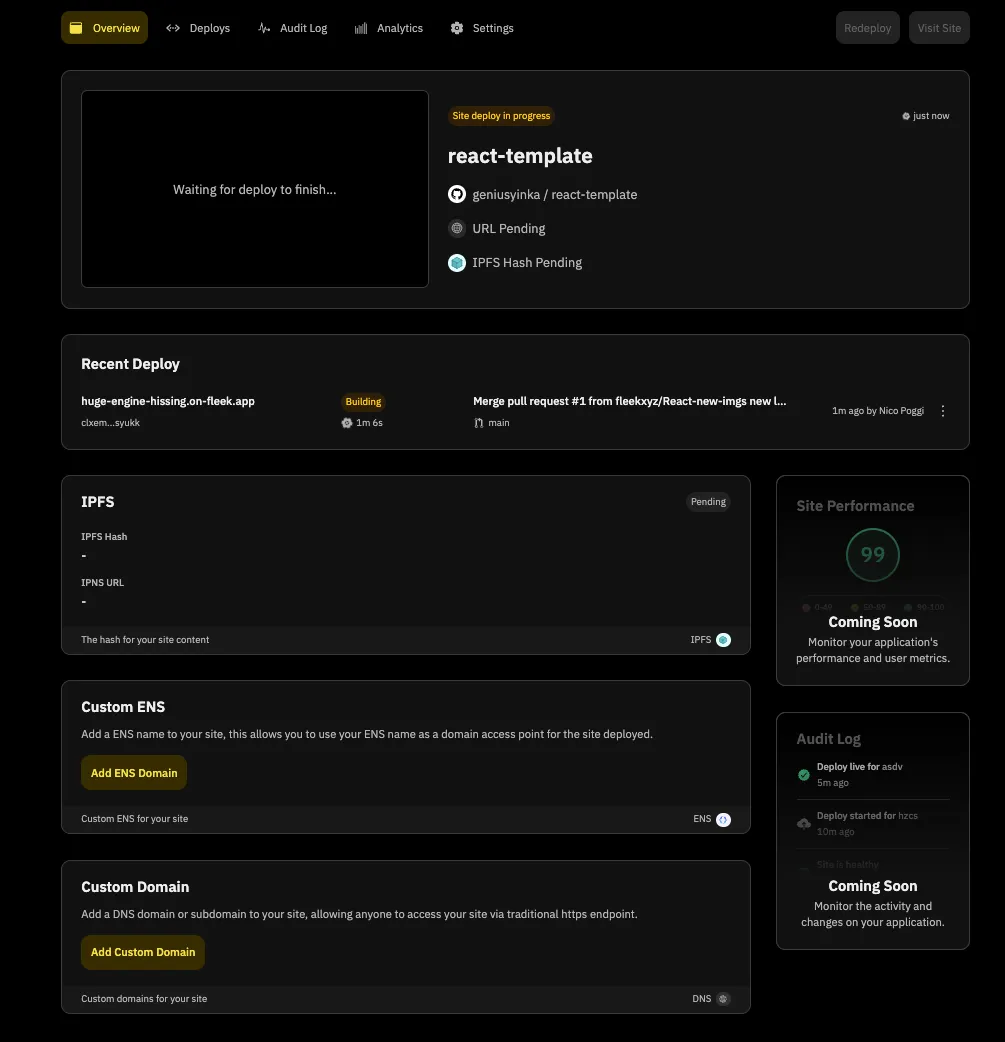Image resolution: width=1005 pixels, height=1042 pixels.
Task: Click the git branch icon beside main
Action: coord(479,423)
